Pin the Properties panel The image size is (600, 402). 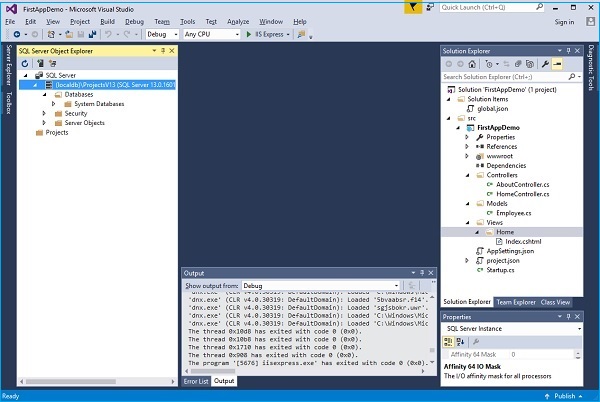point(569,316)
